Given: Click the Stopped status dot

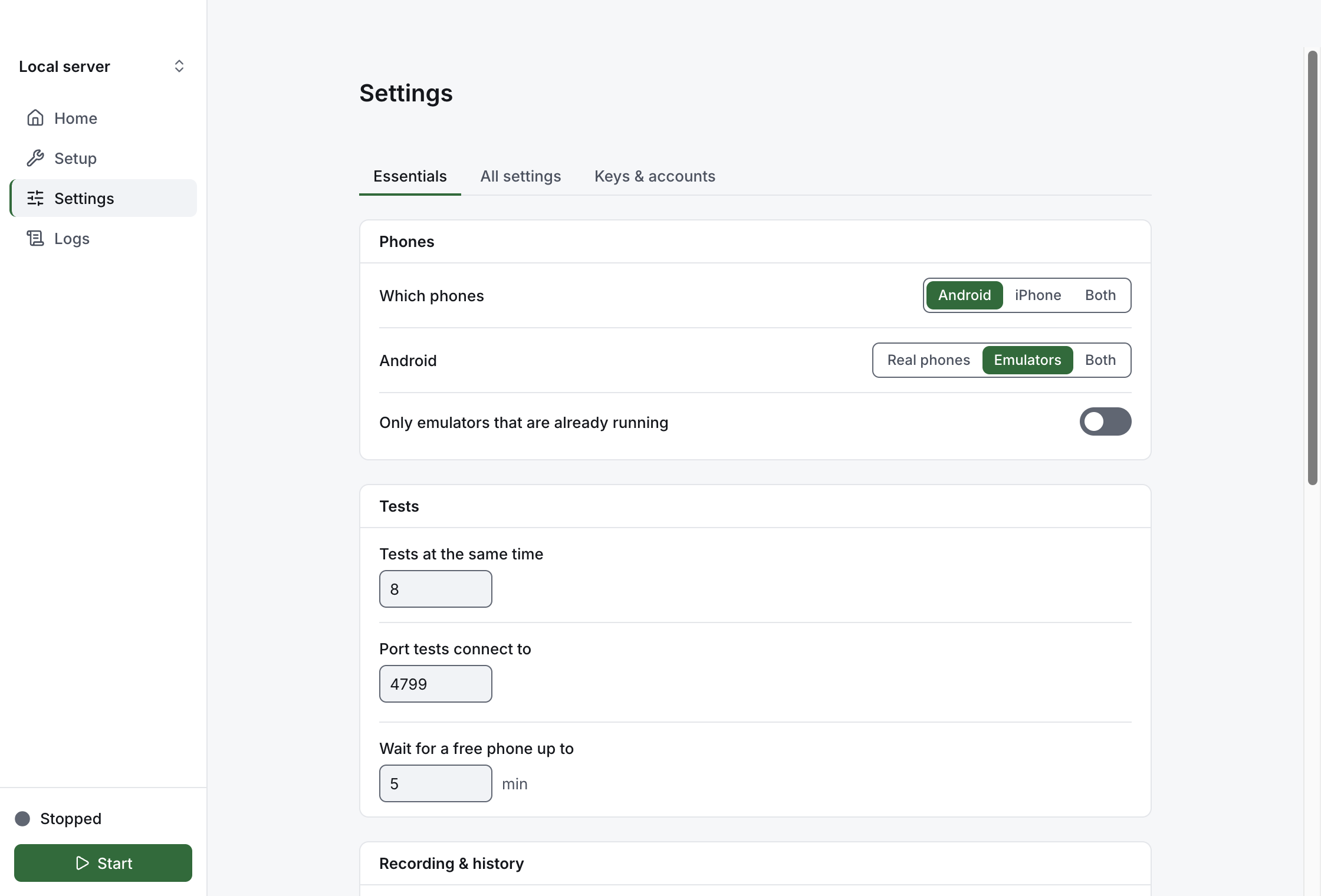Looking at the screenshot, I should 22,819.
